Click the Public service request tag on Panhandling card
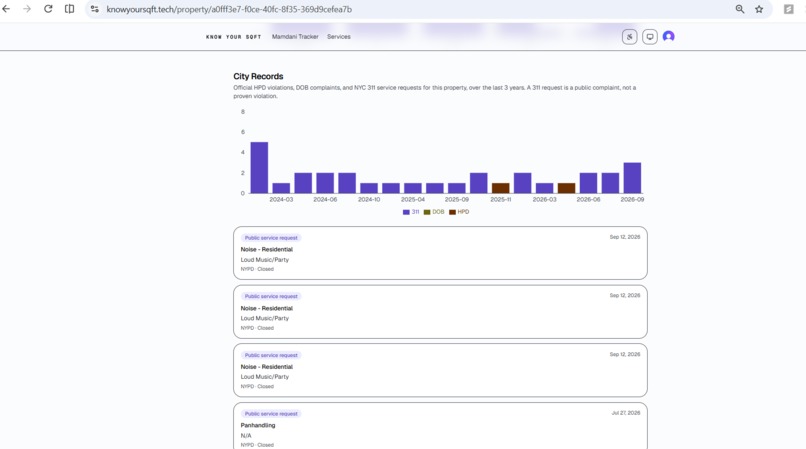 271,414
